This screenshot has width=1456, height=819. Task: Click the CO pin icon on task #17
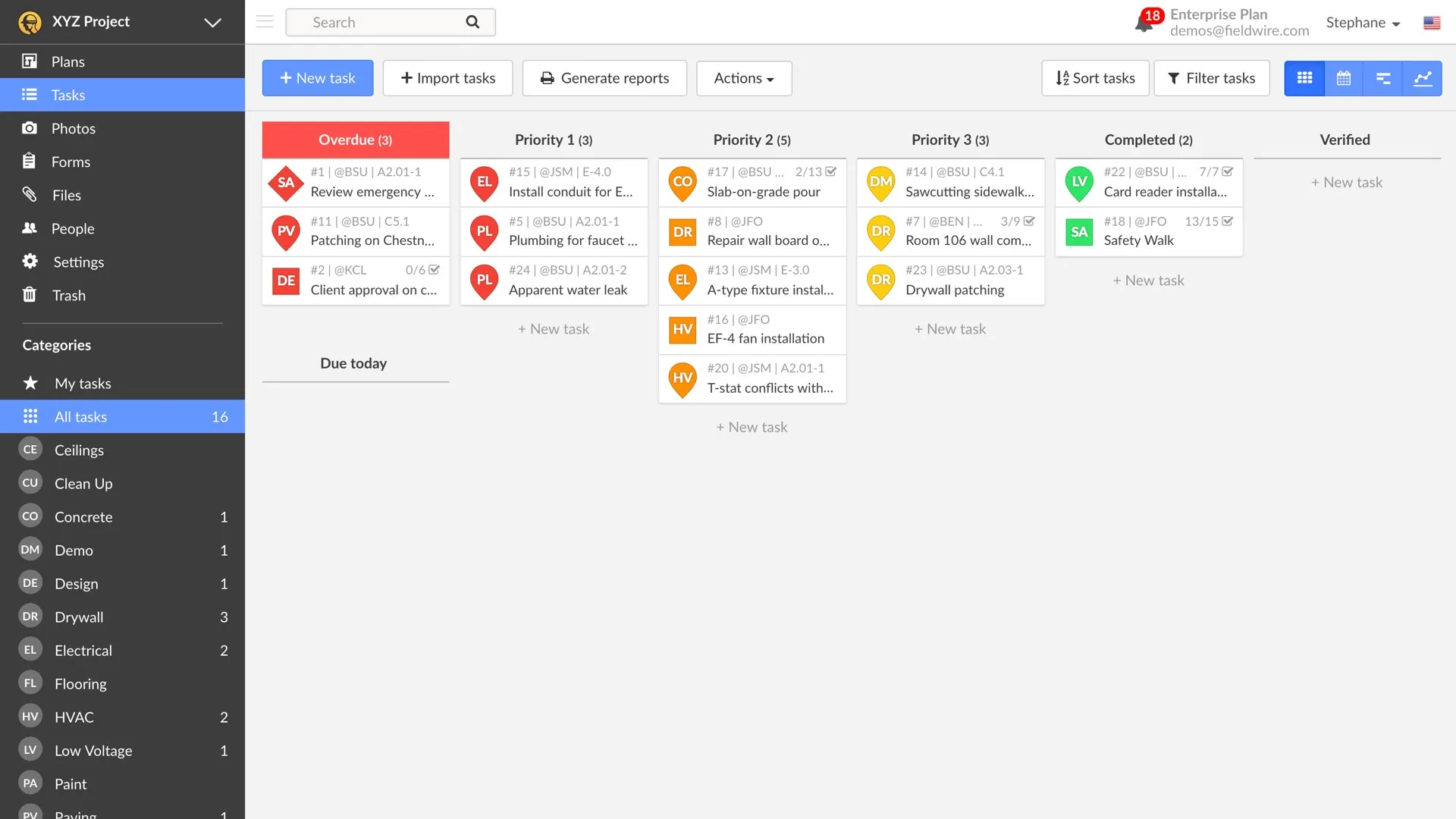(x=682, y=183)
